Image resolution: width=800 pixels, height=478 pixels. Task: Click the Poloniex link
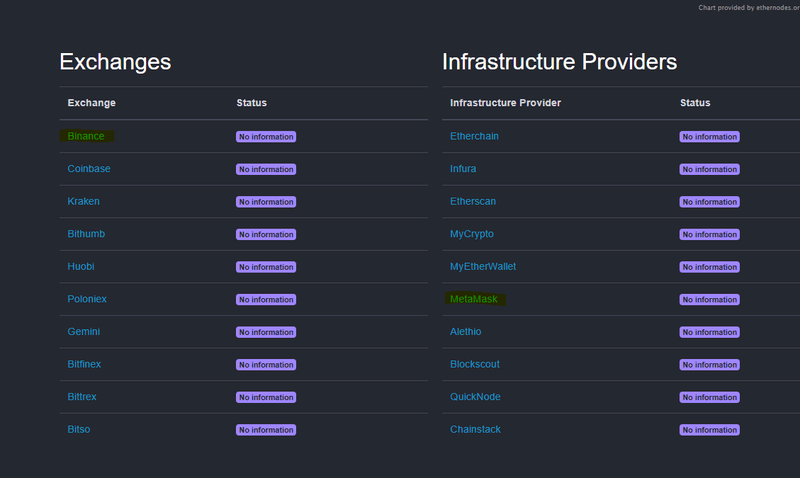(88, 299)
